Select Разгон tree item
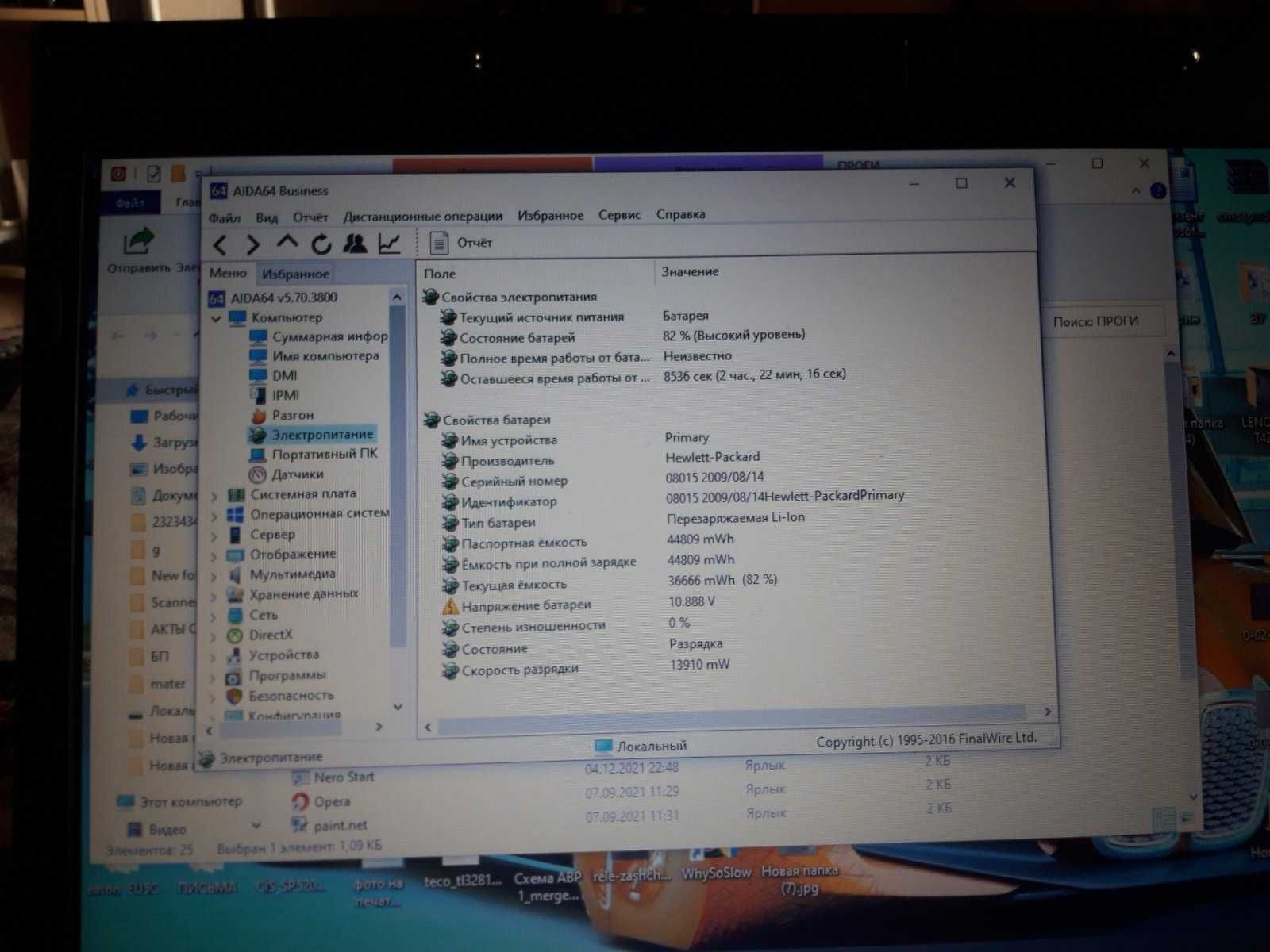The image size is (1270, 952). pyautogui.click(x=293, y=415)
